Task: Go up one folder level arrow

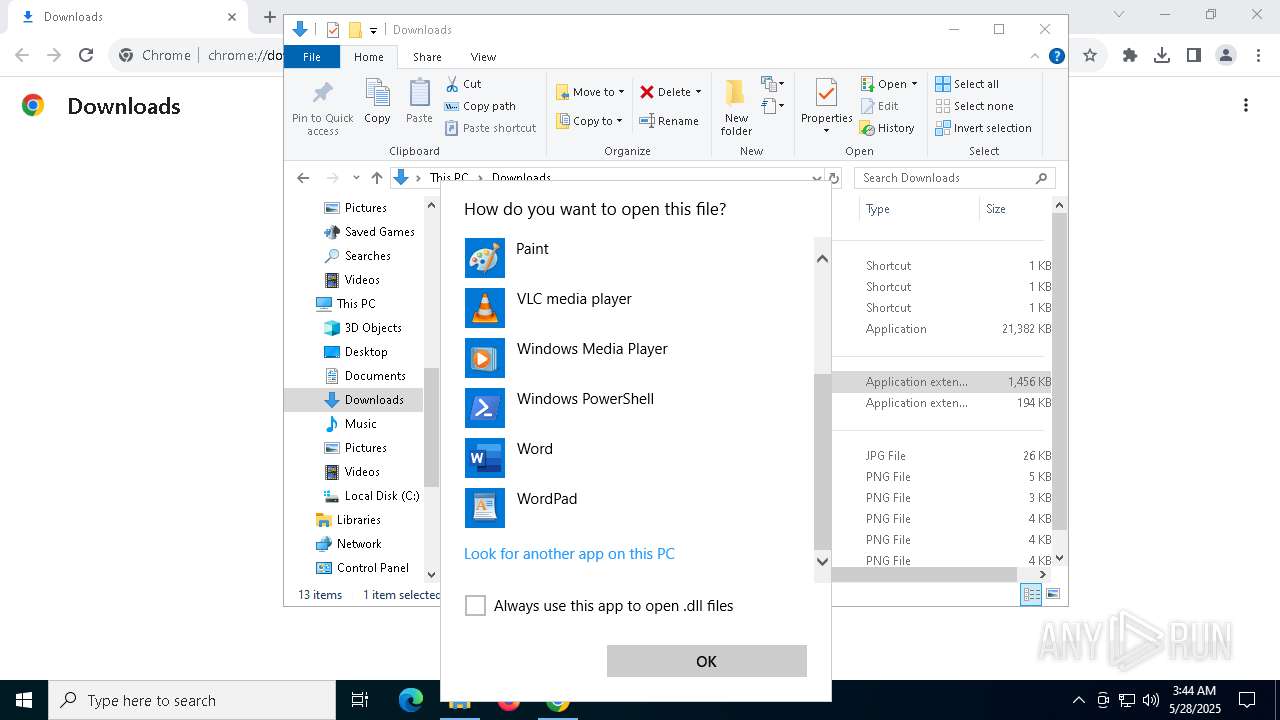Action: [376, 178]
